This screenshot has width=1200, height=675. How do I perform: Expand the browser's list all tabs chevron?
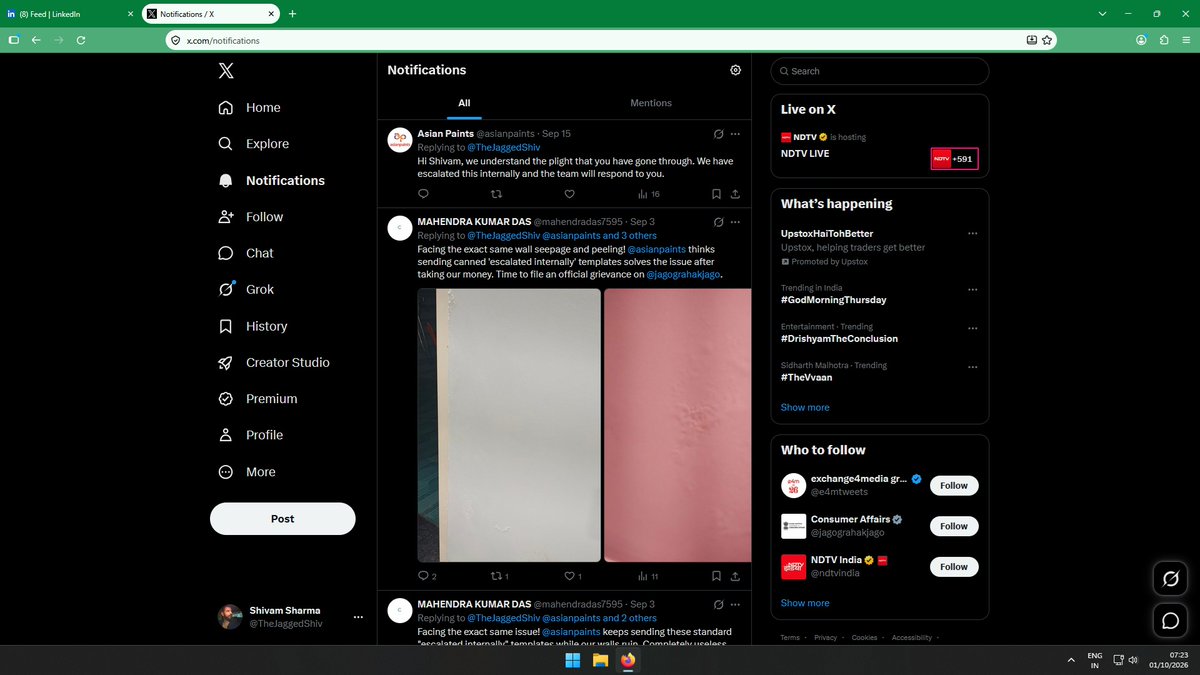point(1102,14)
